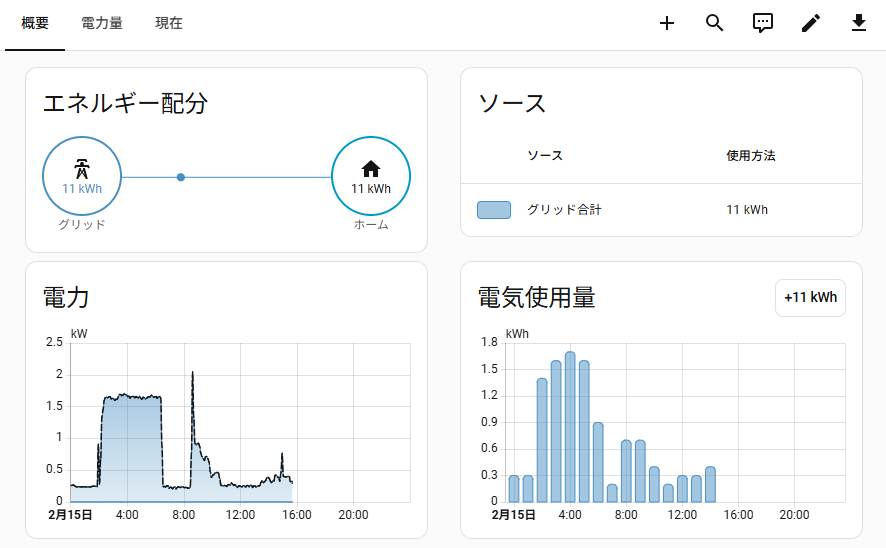Switch to the 概要 tab
Screen dimensions: 886x548
pyautogui.click(x=35, y=23)
